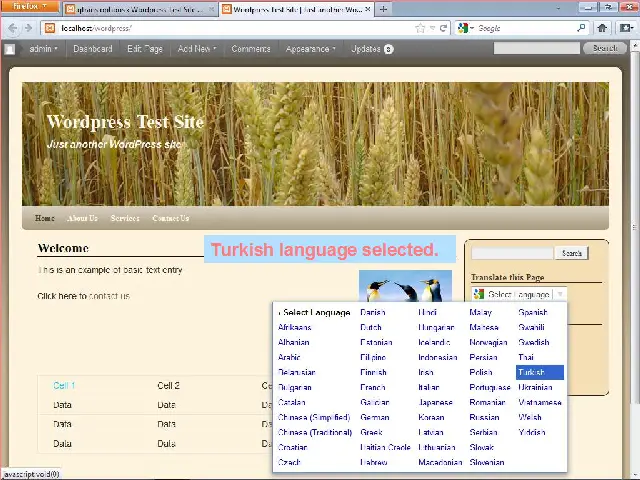Open the Firefox home page icon
640x480 pixels.
pos(602,28)
